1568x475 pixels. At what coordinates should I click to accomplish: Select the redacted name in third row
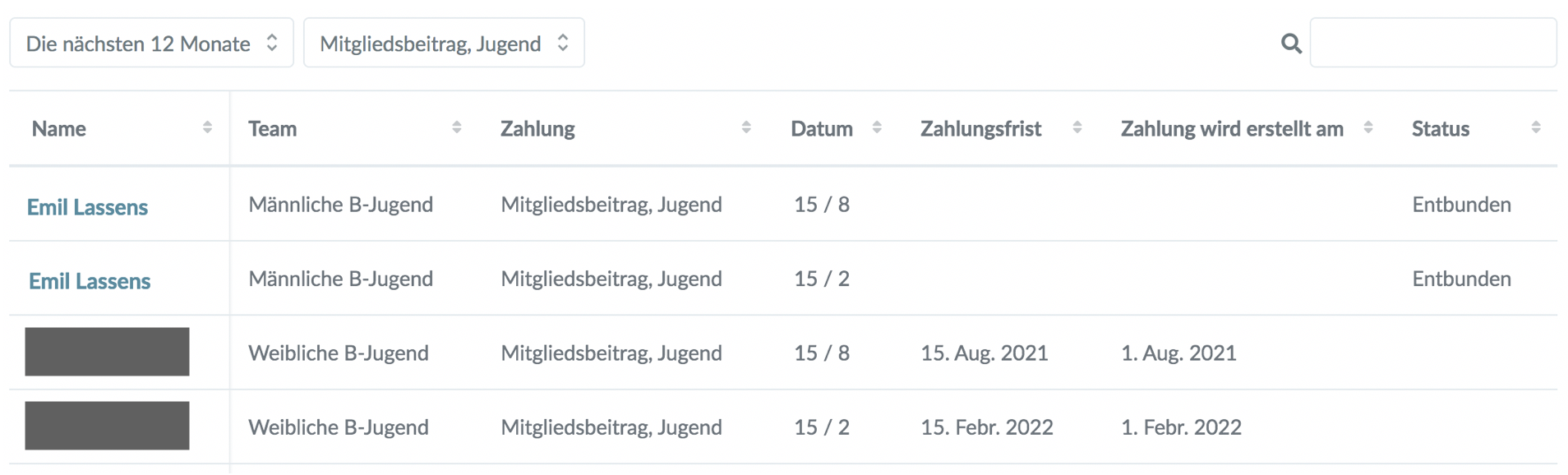click(107, 352)
